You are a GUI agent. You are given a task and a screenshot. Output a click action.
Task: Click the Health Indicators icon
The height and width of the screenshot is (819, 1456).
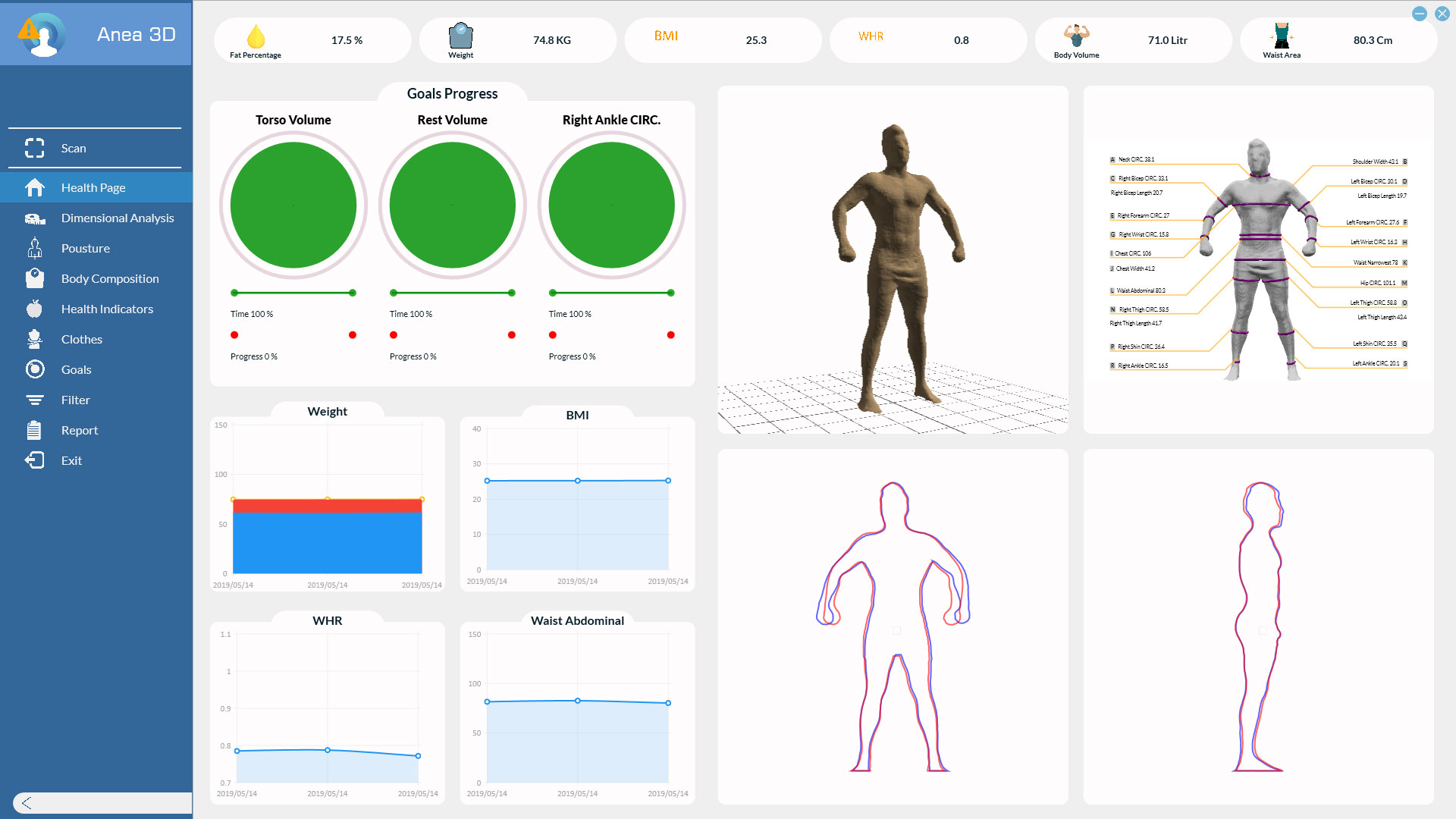pos(34,309)
